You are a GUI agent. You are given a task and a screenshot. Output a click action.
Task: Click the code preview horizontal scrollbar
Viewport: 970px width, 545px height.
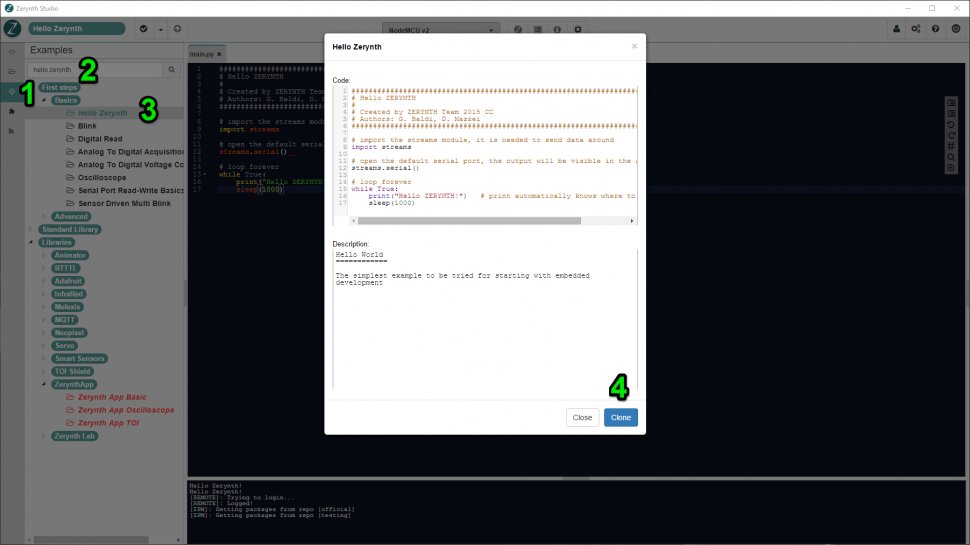click(470, 221)
